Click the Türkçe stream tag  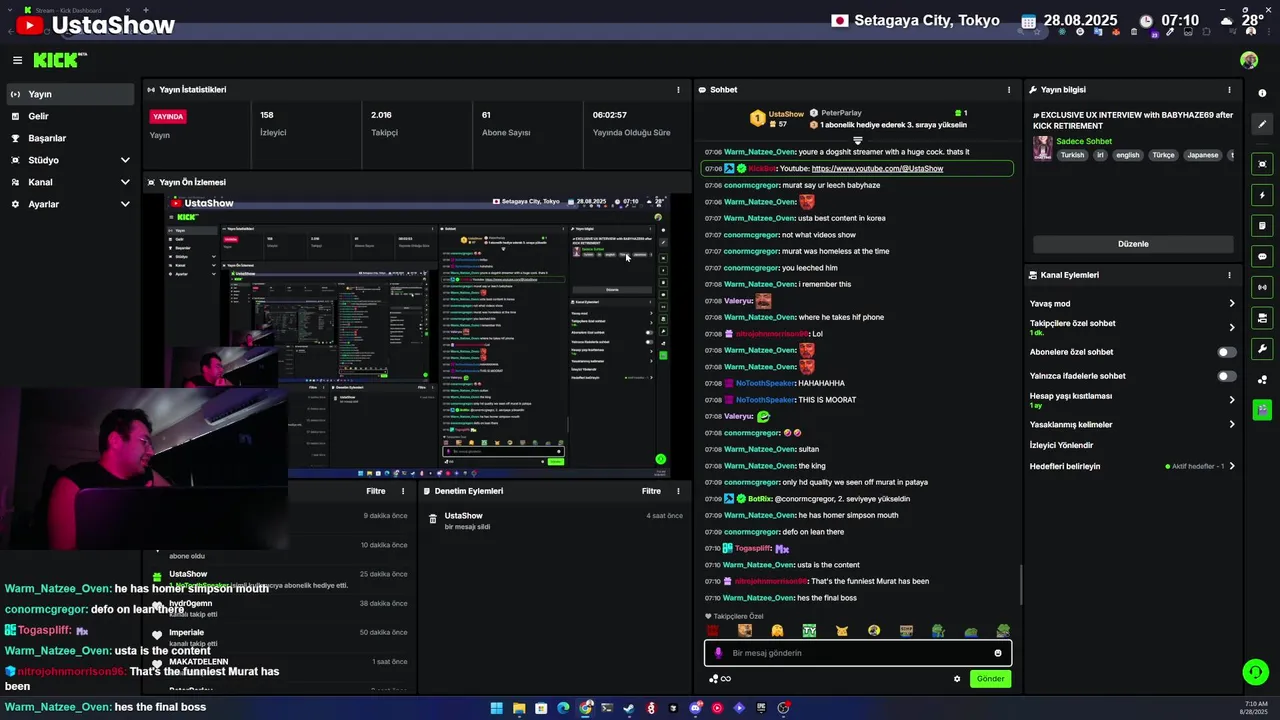click(x=1163, y=156)
